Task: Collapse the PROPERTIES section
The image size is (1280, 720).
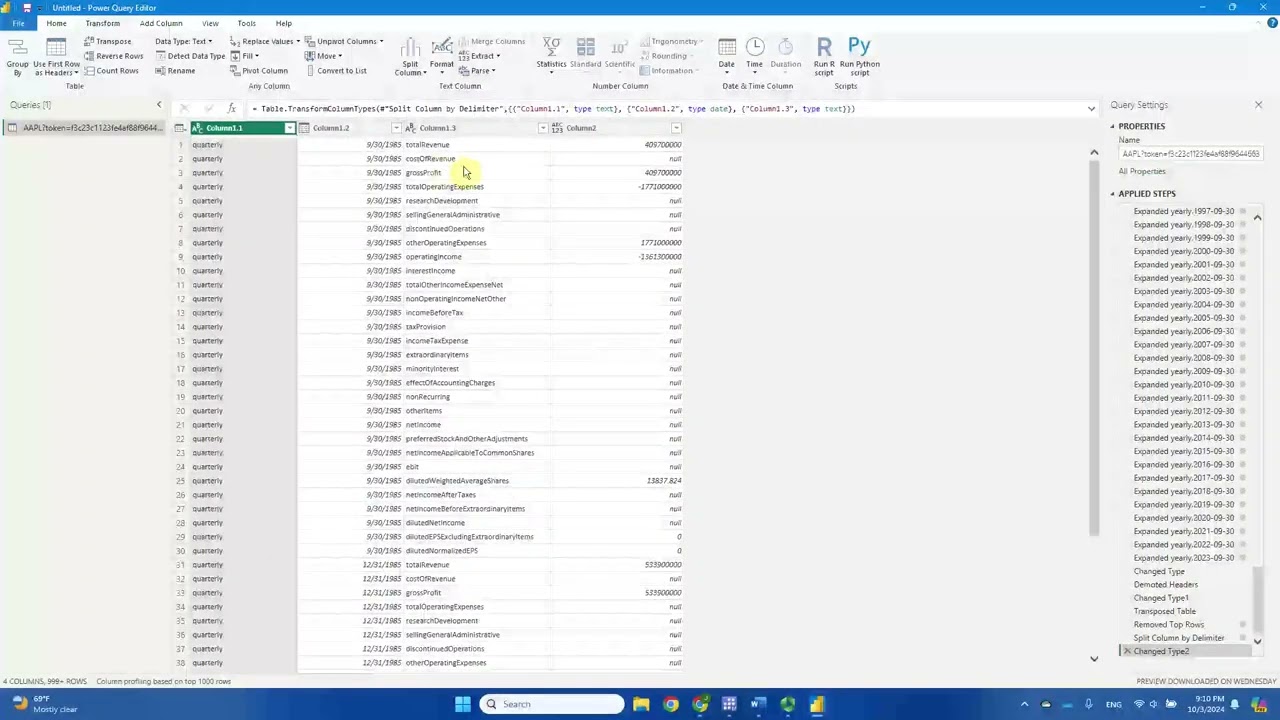Action: [x=1112, y=127]
